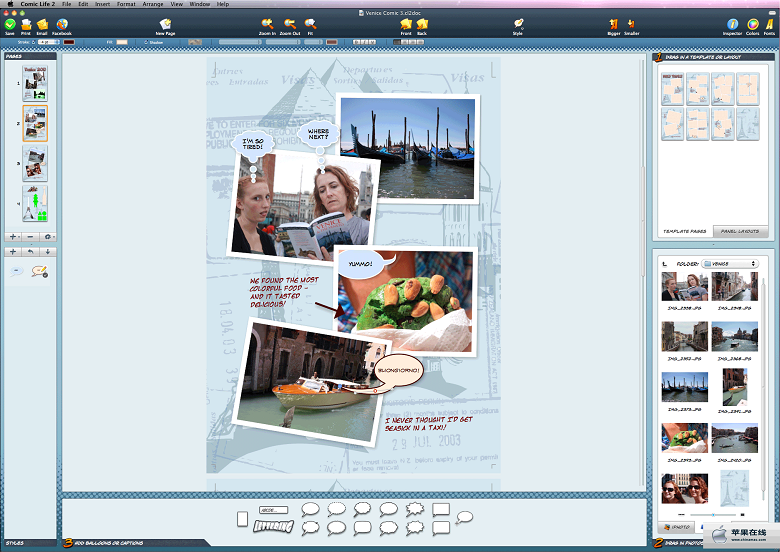
Task: Click the add page plus button
Action: tap(12, 237)
